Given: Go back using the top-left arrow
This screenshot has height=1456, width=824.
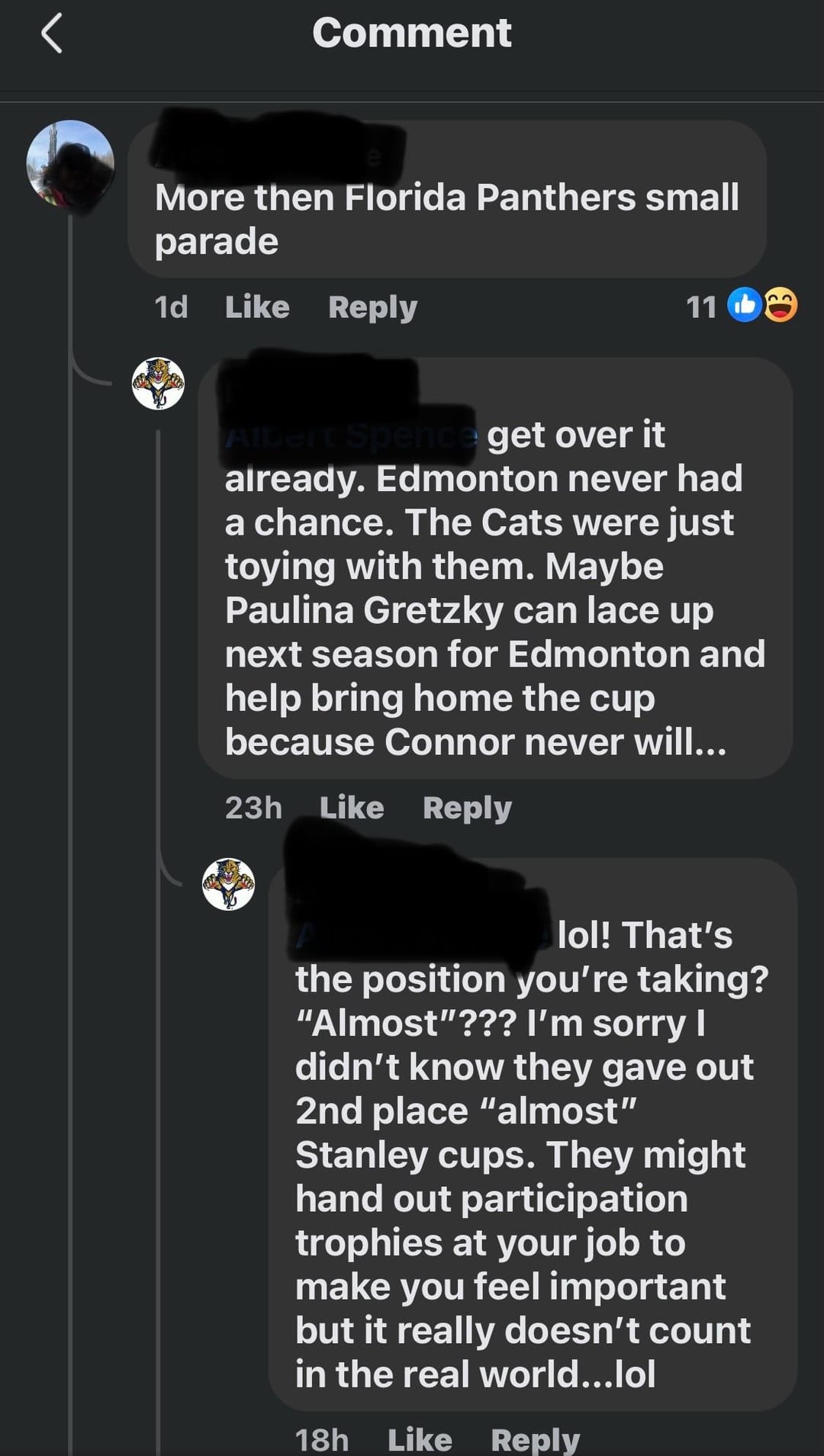Looking at the screenshot, I should [x=51, y=34].
